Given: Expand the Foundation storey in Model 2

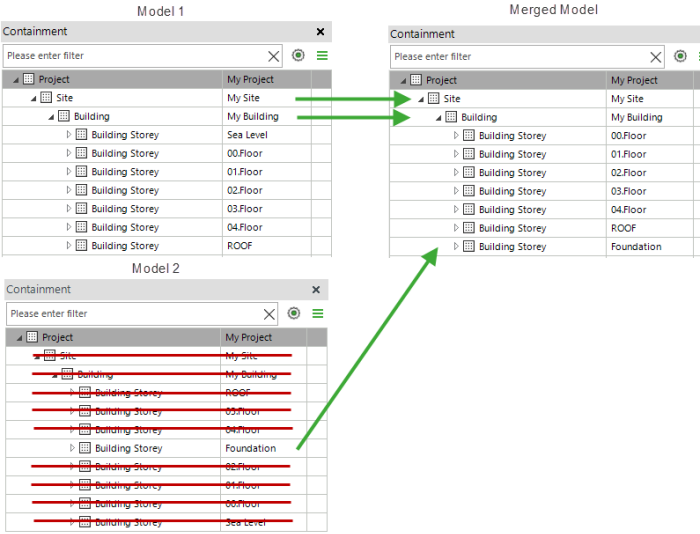Looking at the screenshot, I should click(72, 448).
